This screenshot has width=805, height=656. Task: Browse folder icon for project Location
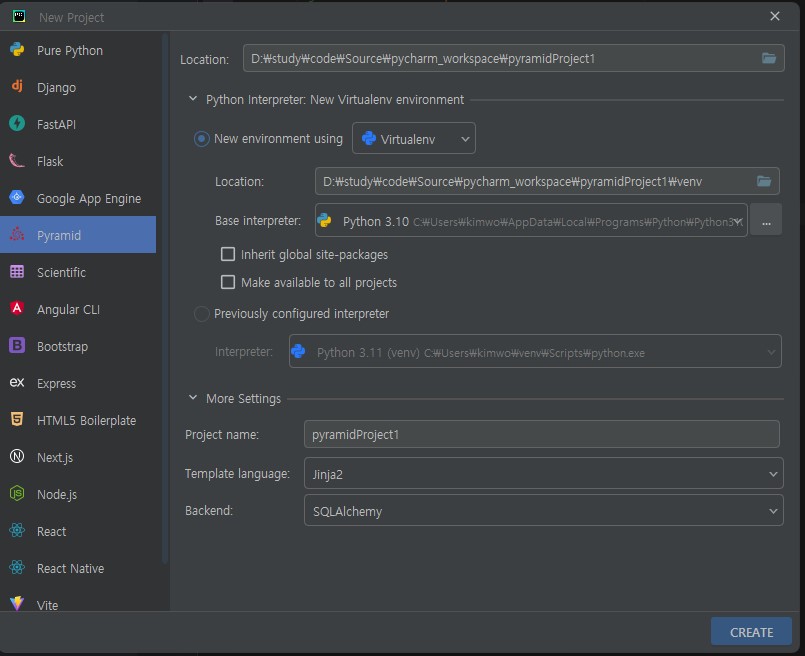click(x=768, y=59)
